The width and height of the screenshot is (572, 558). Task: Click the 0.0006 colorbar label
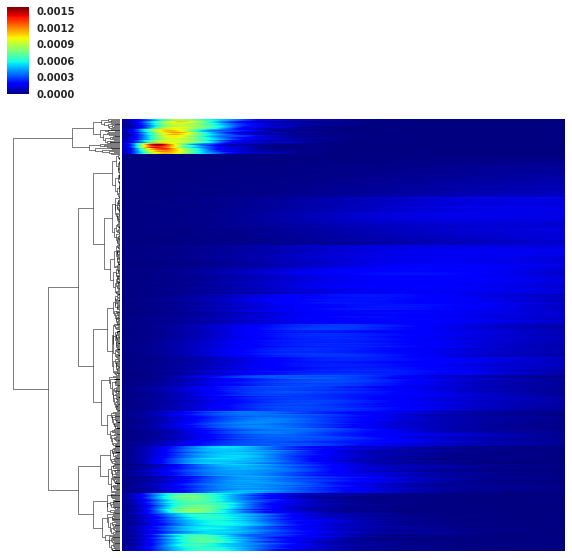click(55, 61)
